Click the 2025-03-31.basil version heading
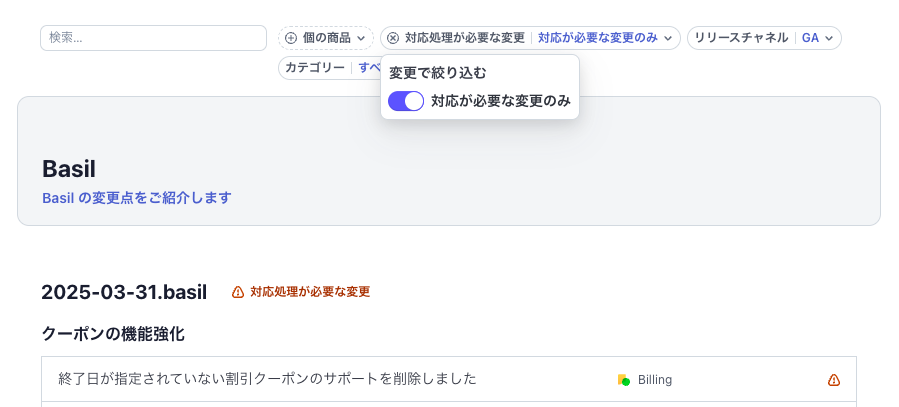Screen dimensions: 899x407 124,292
